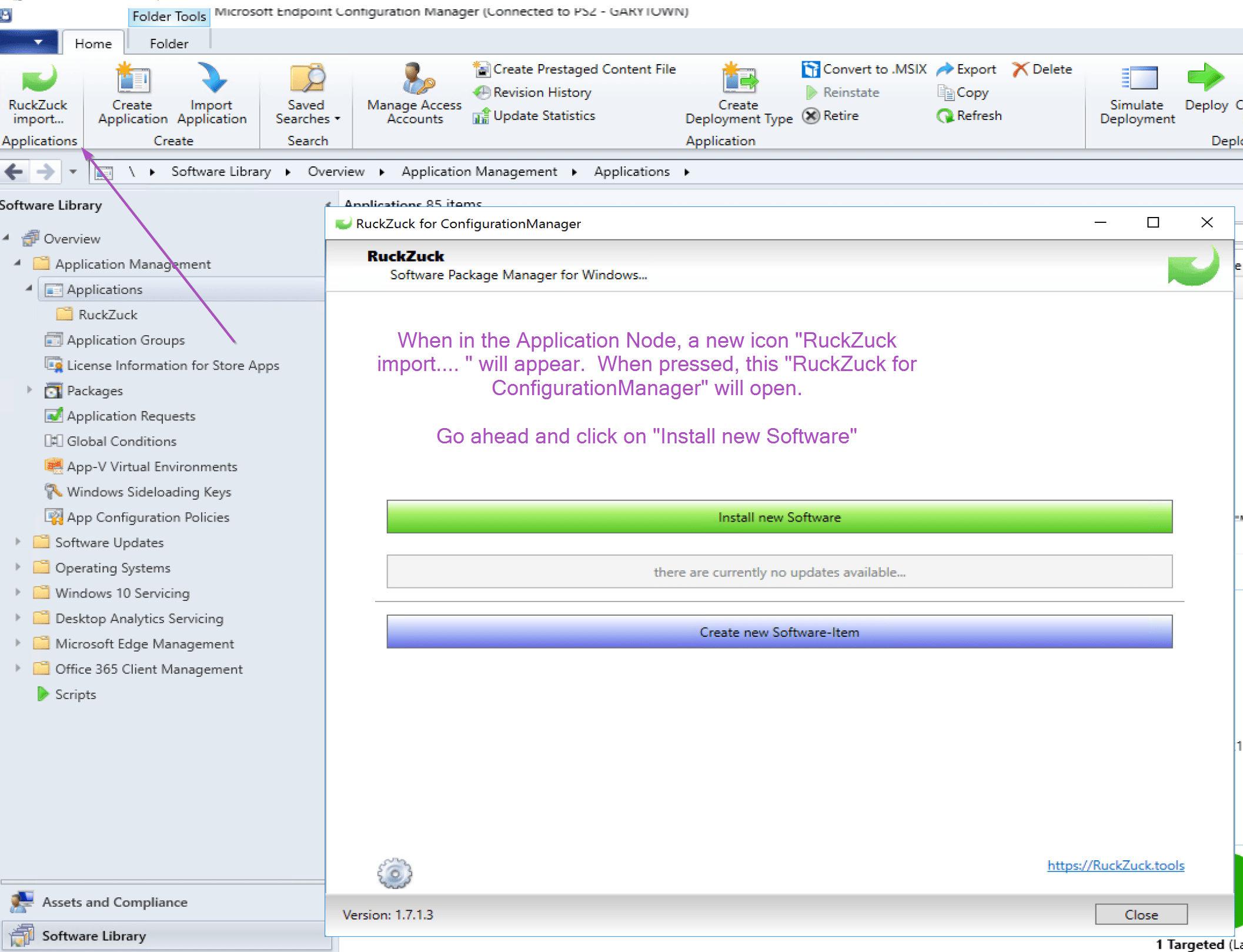
Task: Click the green Install new Software button
Action: point(779,517)
